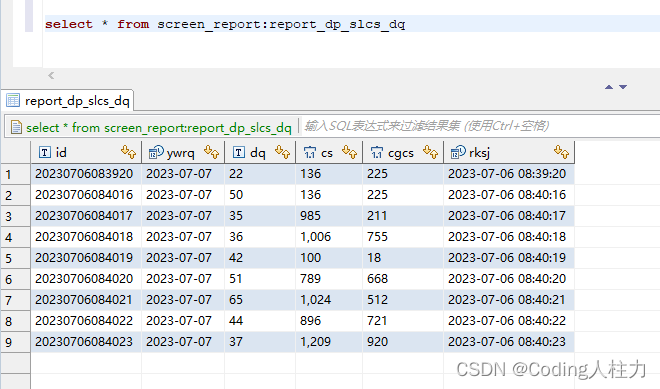Click id cell 20230706084023
The height and width of the screenshot is (389, 660).
(86, 342)
